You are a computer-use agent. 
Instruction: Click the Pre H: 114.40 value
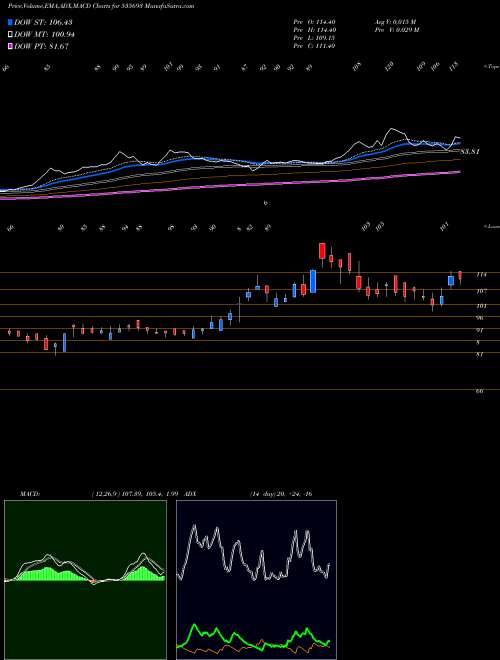[x=314, y=30]
